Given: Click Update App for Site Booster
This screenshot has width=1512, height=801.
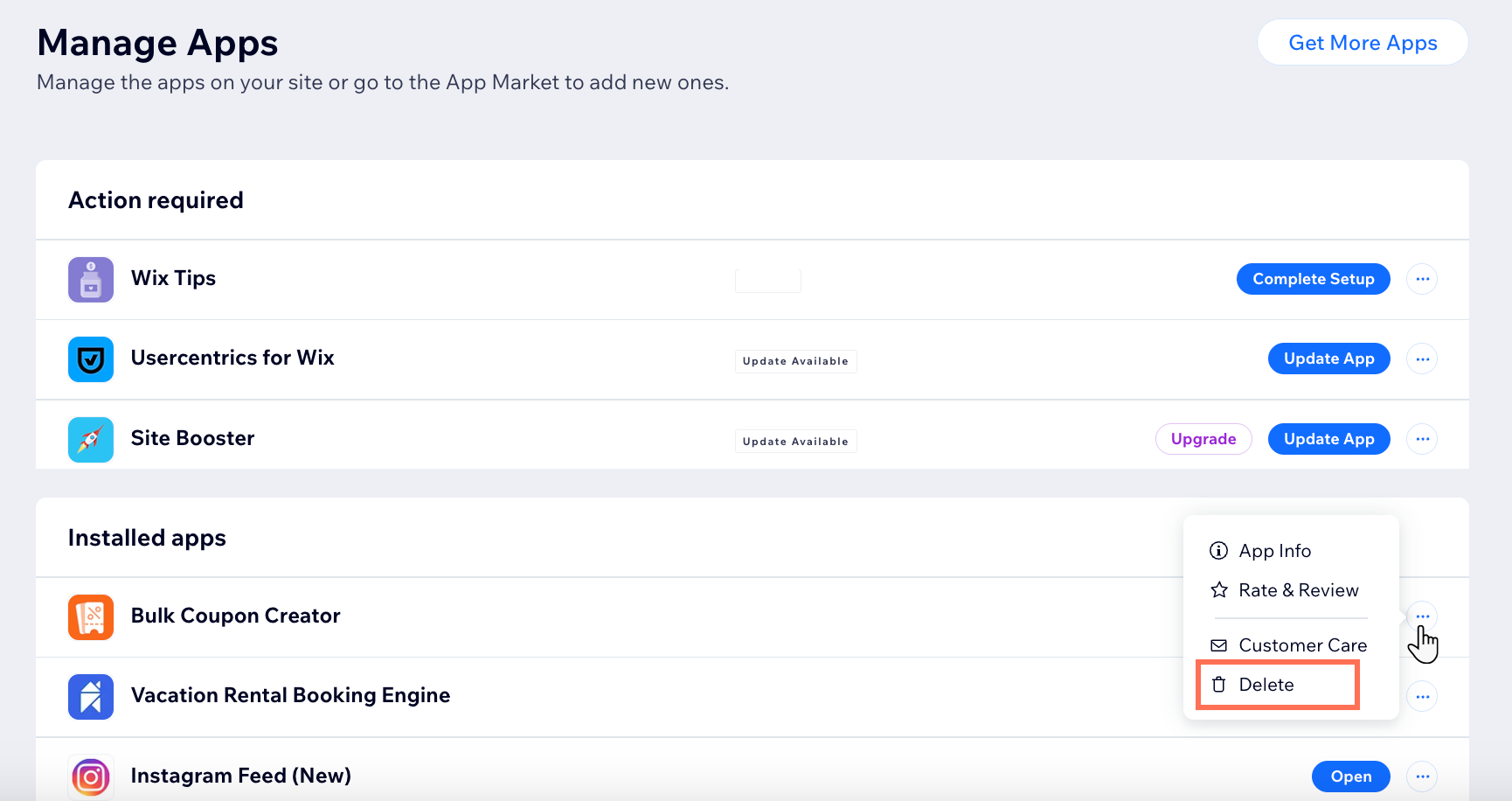Looking at the screenshot, I should pos(1328,439).
